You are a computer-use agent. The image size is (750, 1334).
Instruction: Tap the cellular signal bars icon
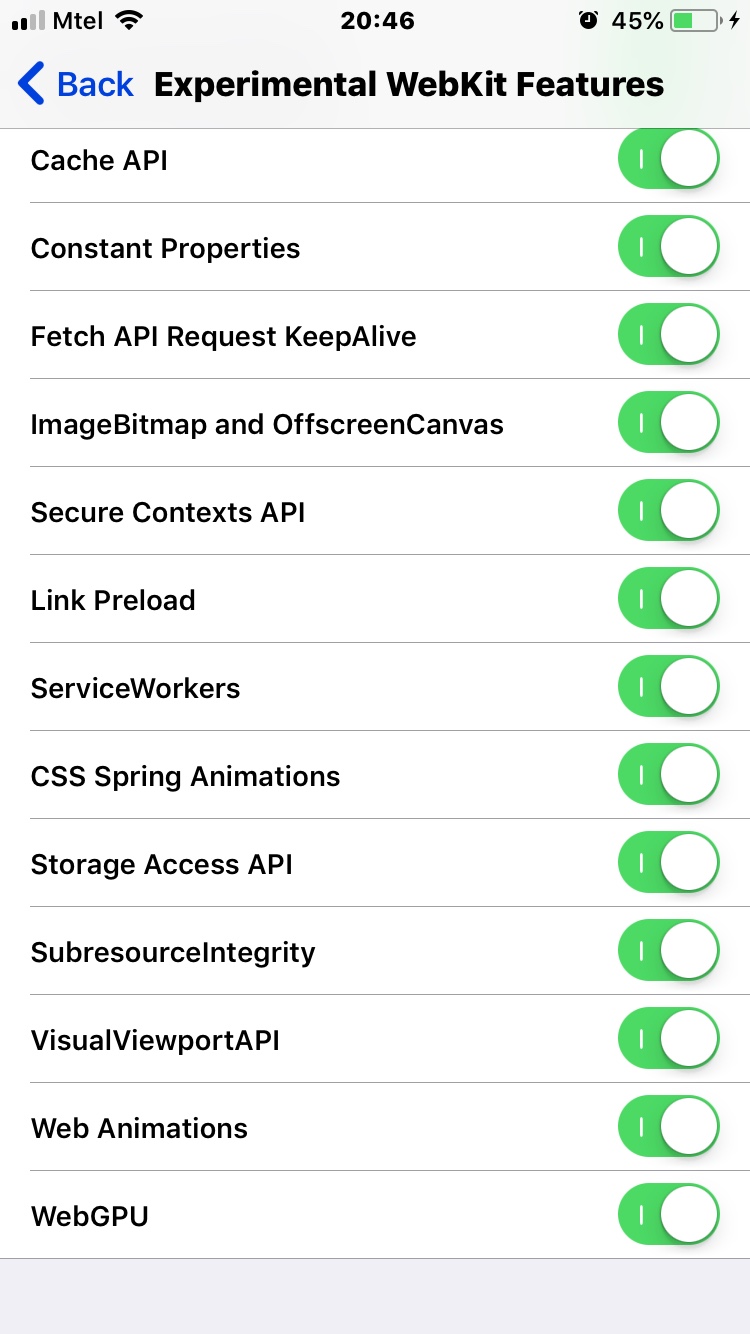click(28, 20)
